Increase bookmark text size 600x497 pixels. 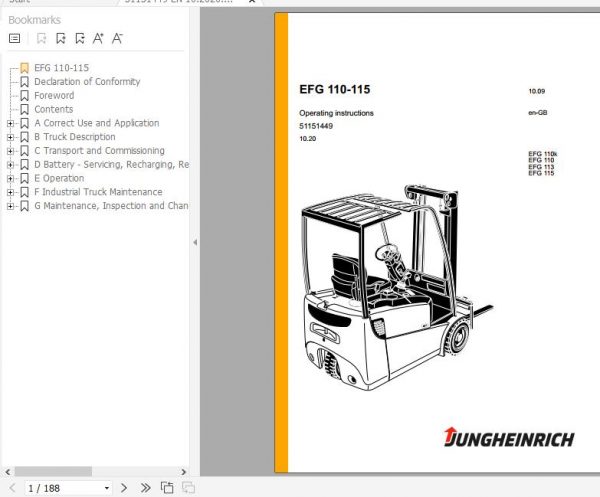click(x=98, y=38)
